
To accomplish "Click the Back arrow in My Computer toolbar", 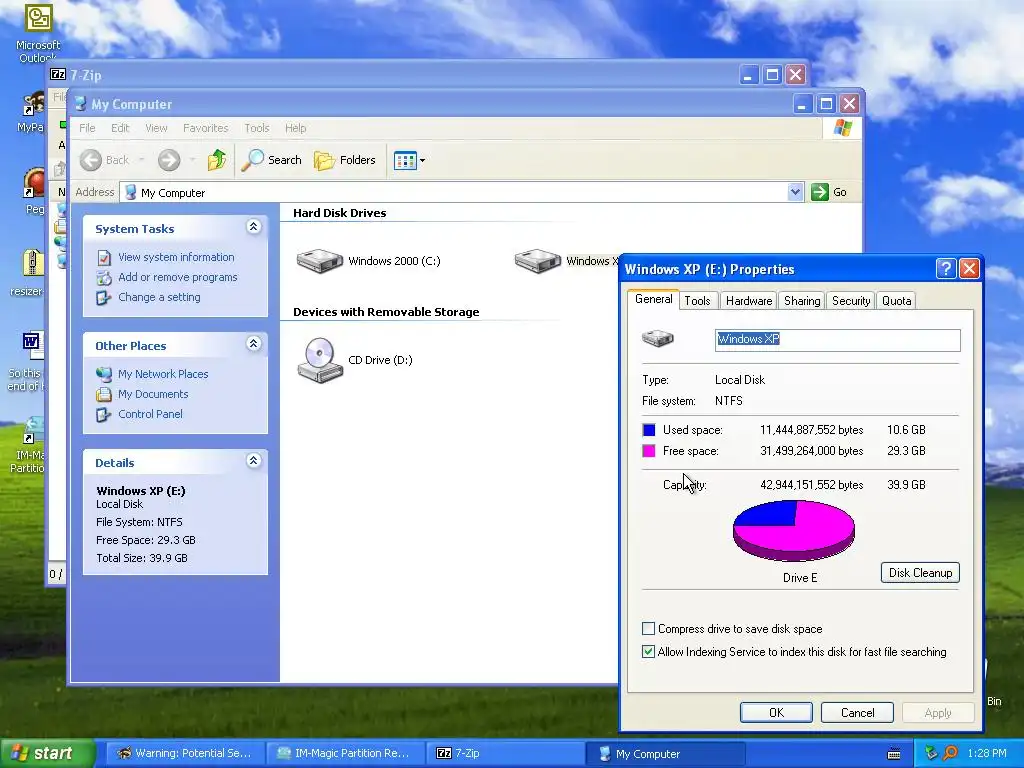I will pos(91,160).
